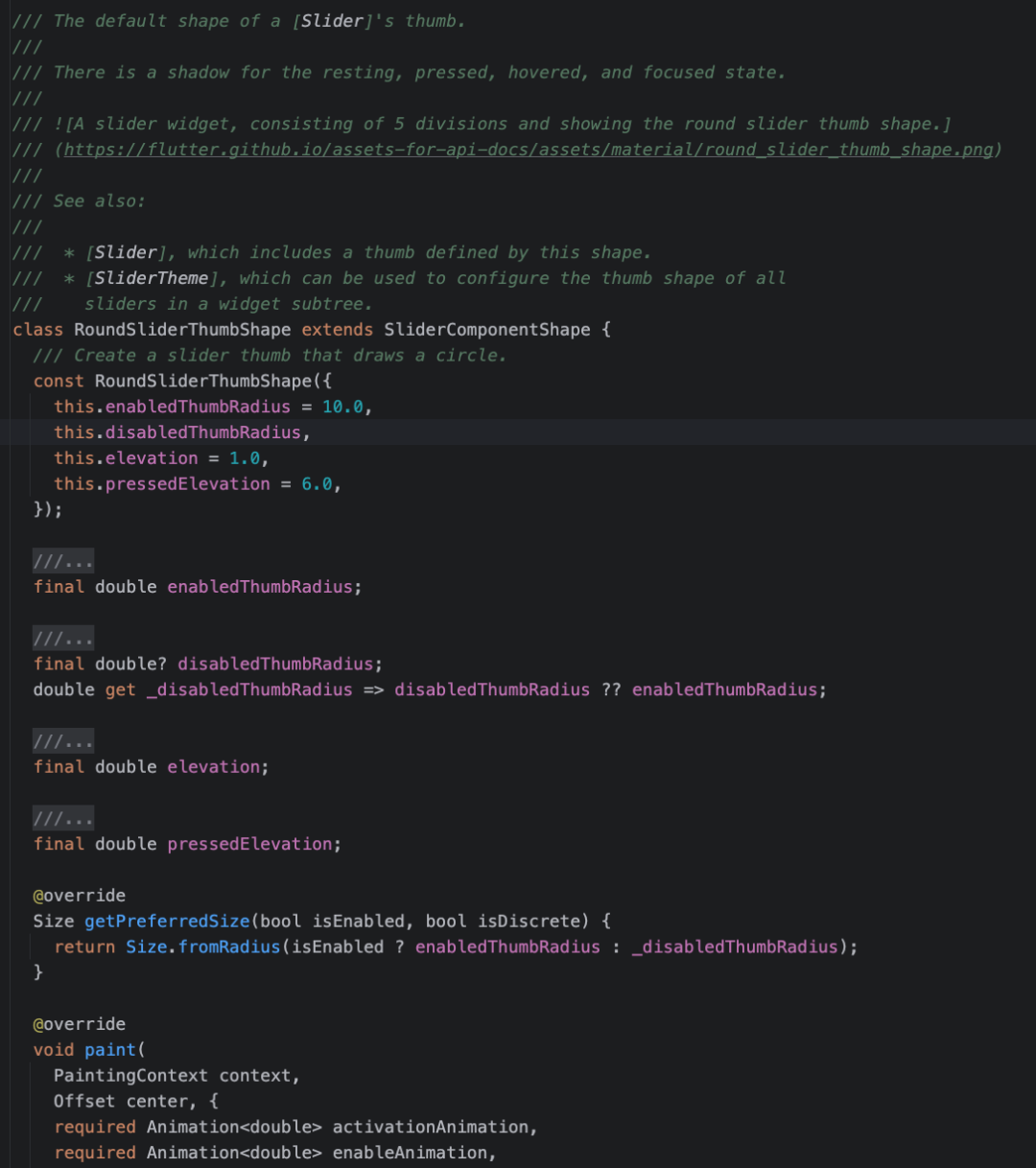Click the Size.fromRadius constructor call
Viewport: 1036px width, 1168px height.
[x=202, y=946]
